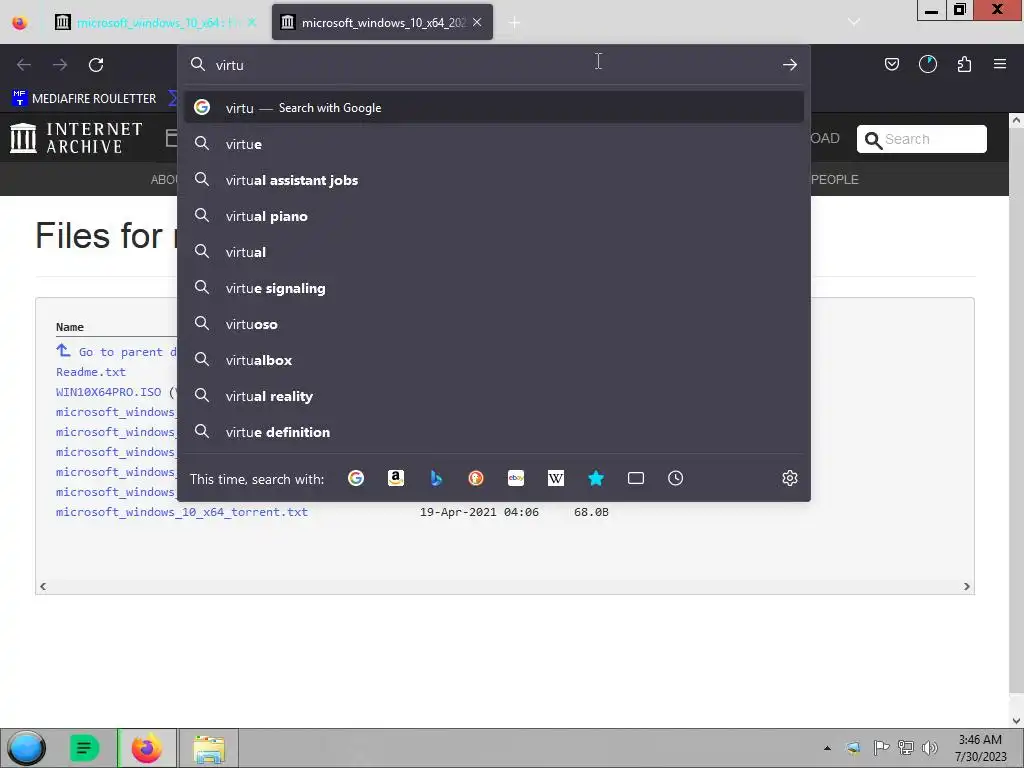Choose the 'virtue signaling' suggestion
The width and height of the screenshot is (1024, 768).
pos(494,288)
